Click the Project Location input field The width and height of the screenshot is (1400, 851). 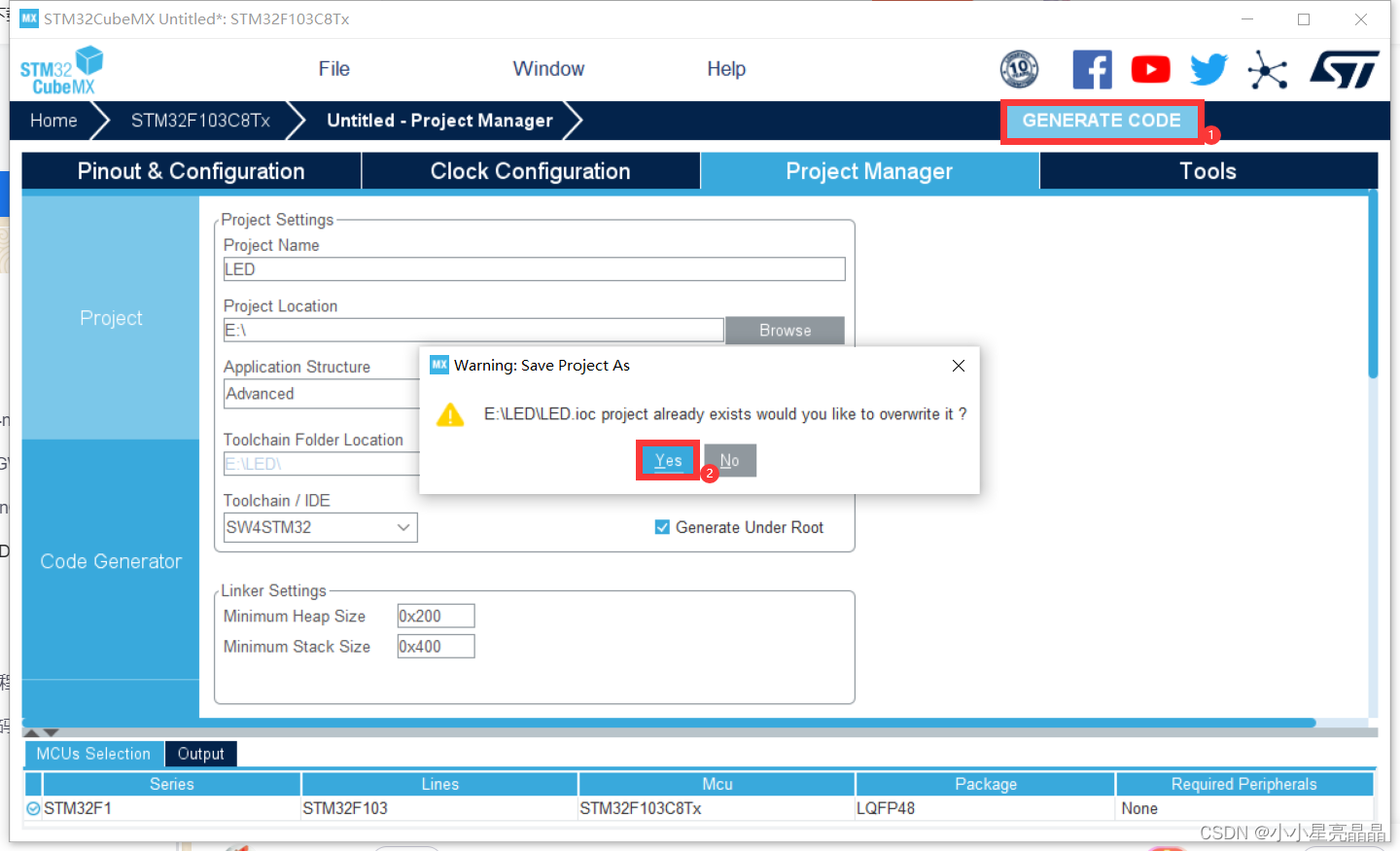tap(473, 331)
